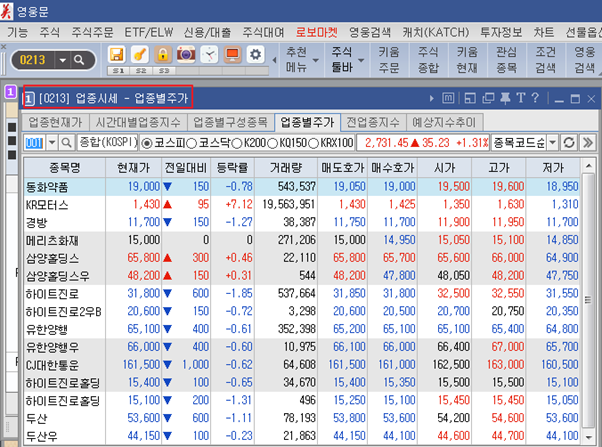This screenshot has width=602, height=447.
Task: Click the padlock screen lock icon
Action: (x=163, y=55)
